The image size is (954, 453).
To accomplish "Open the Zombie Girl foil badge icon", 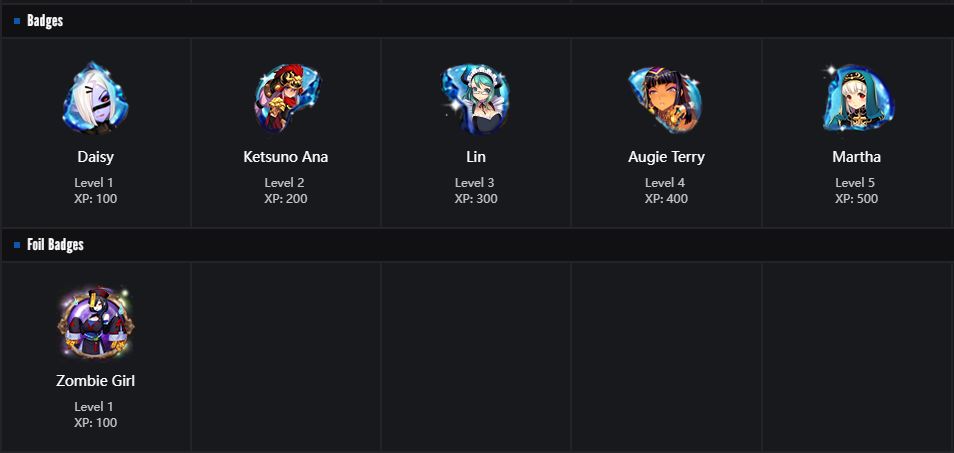I will click(x=95, y=324).
